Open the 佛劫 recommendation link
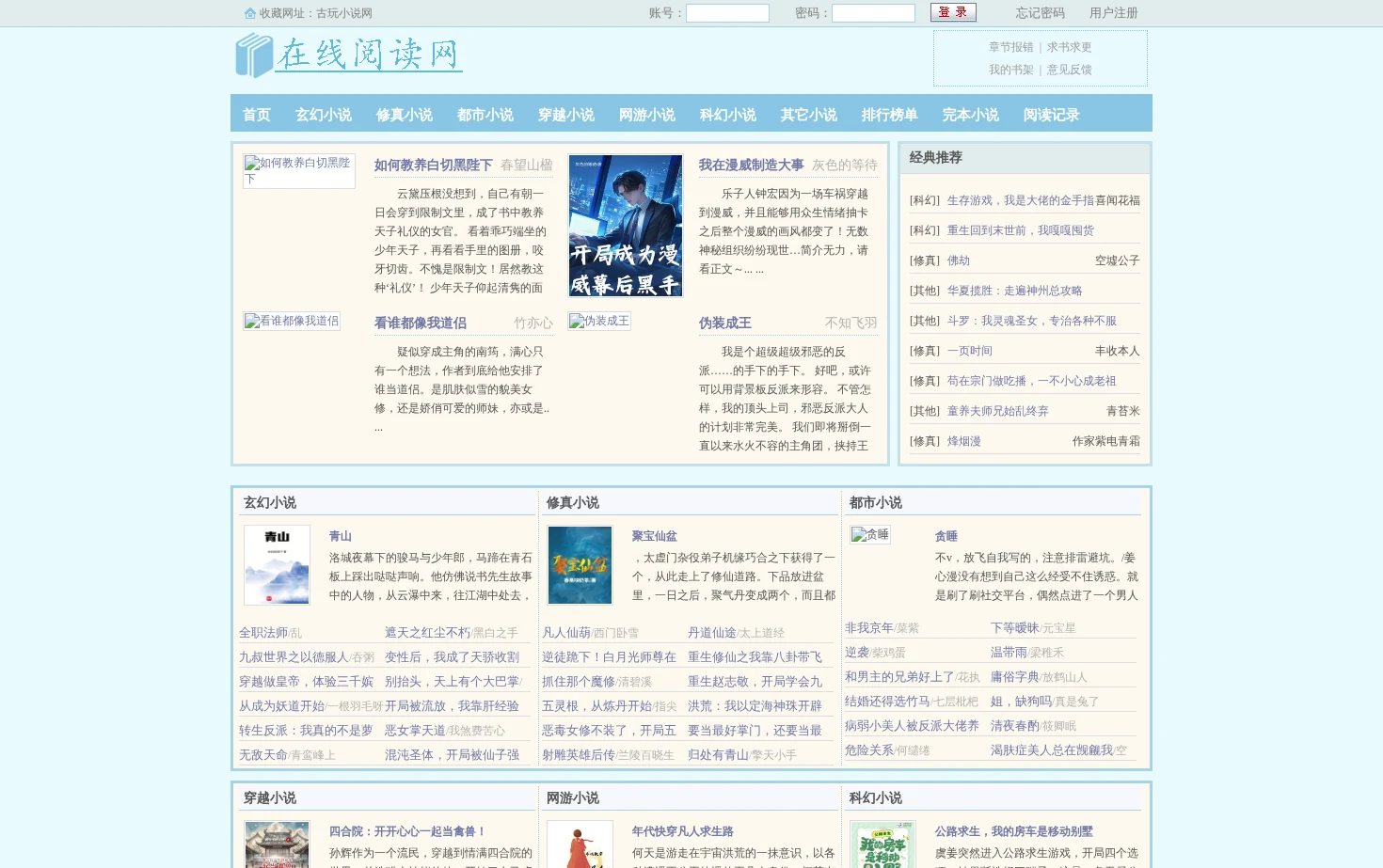Viewport: 1383px width, 868px height. tap(959, 260)
